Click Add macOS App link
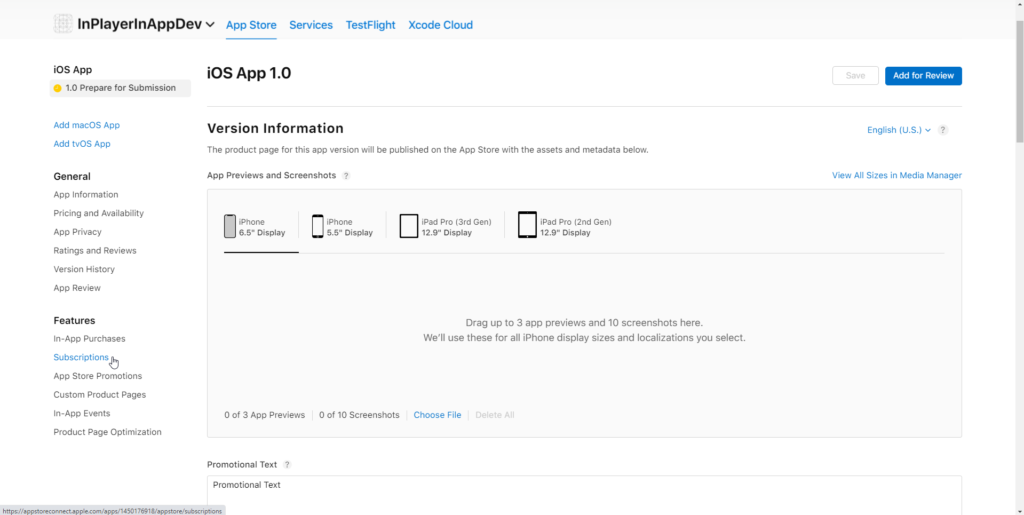The height and width of the screenshot is (515, 1024). coord(86,125)
